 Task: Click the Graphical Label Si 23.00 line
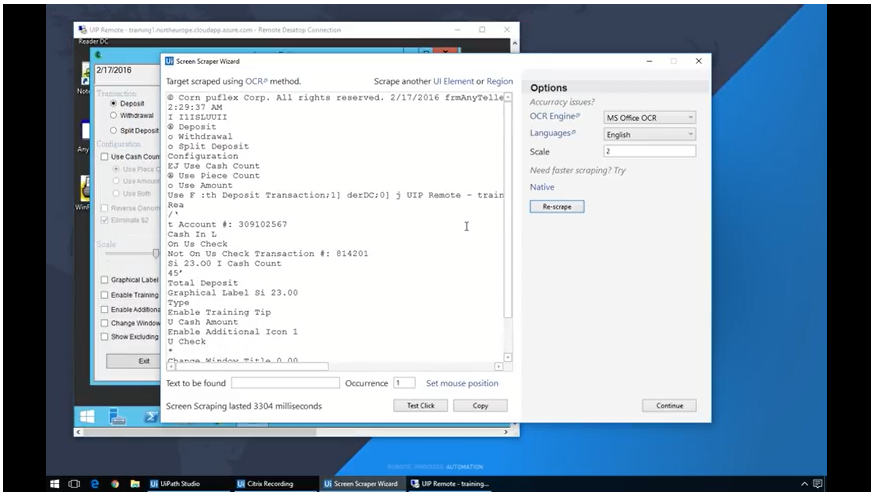(x=233, y=292)
